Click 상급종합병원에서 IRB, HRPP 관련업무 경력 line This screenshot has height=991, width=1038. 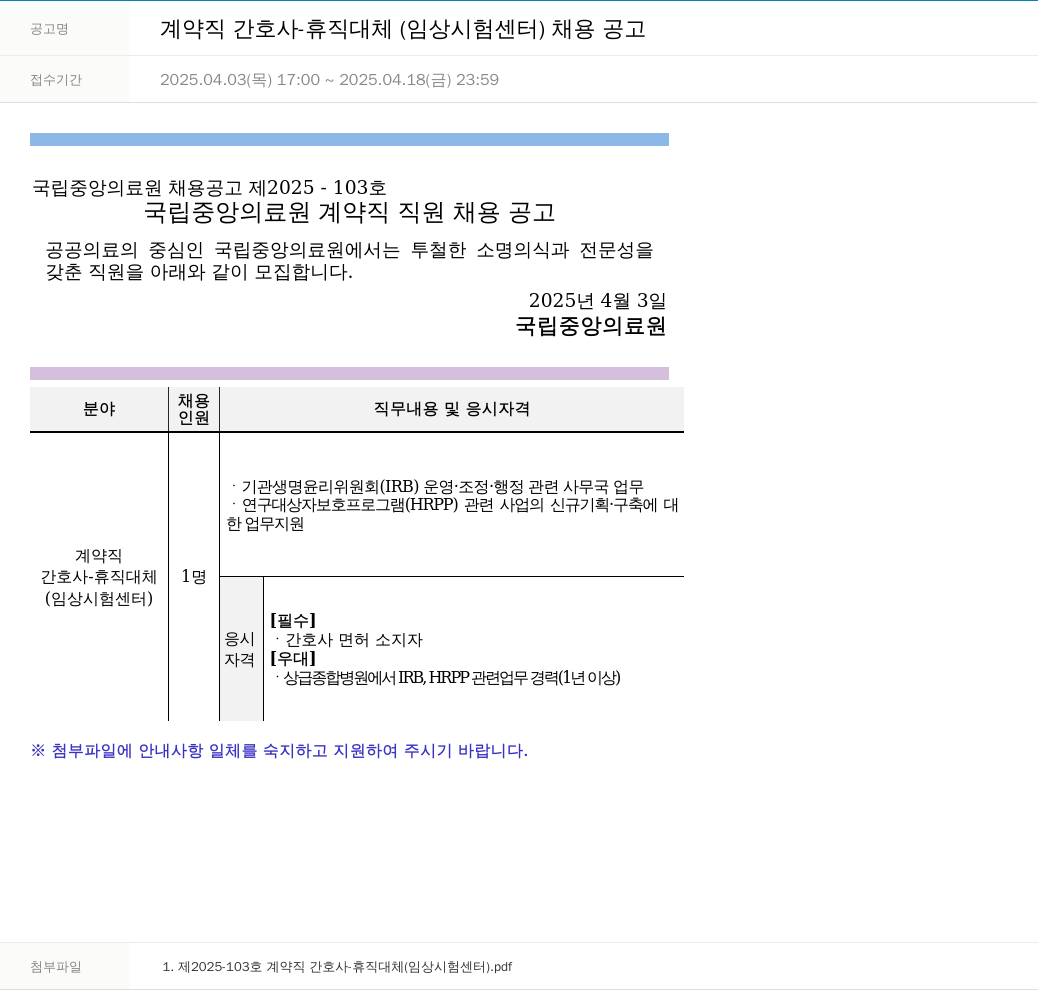[448, 678]
